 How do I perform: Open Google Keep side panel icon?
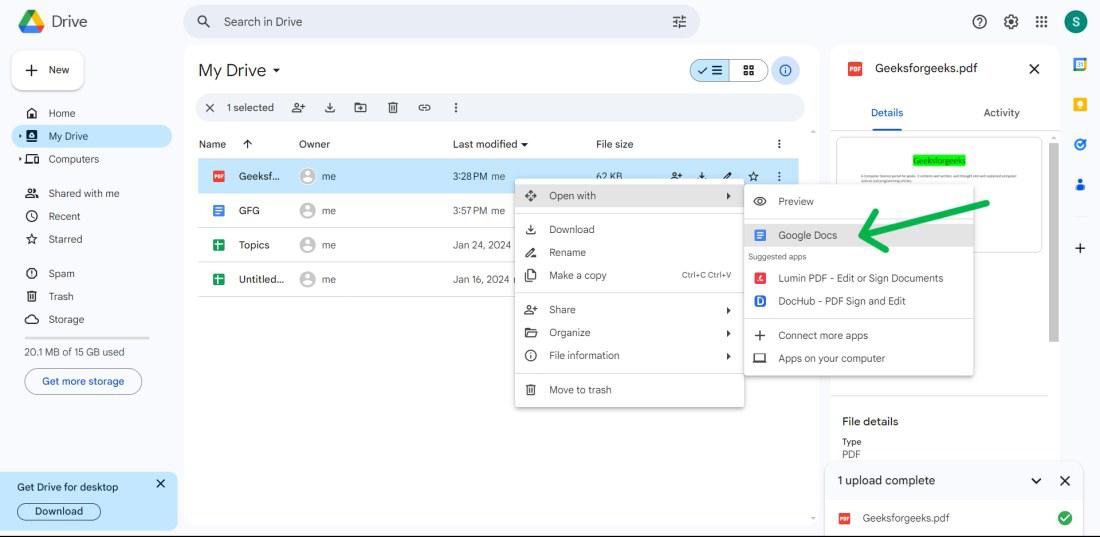pyautogui.click(x=1080, y=105)
